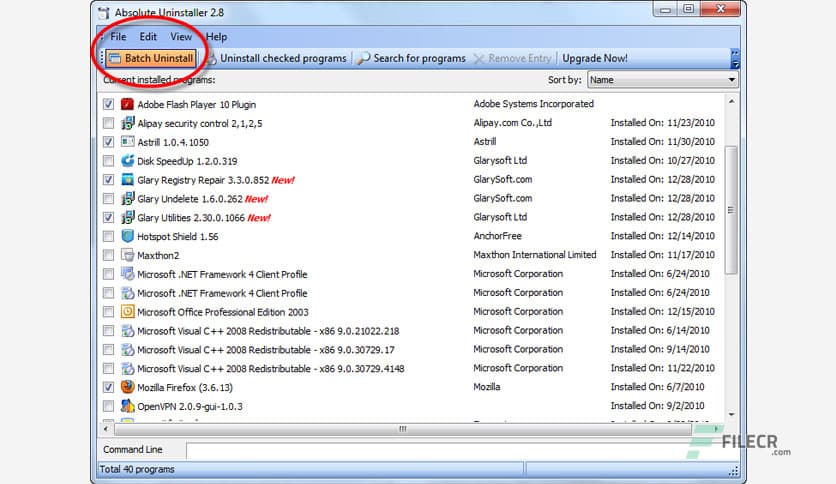Check the Disk SpeedUp checkbox

pos(108,160)
